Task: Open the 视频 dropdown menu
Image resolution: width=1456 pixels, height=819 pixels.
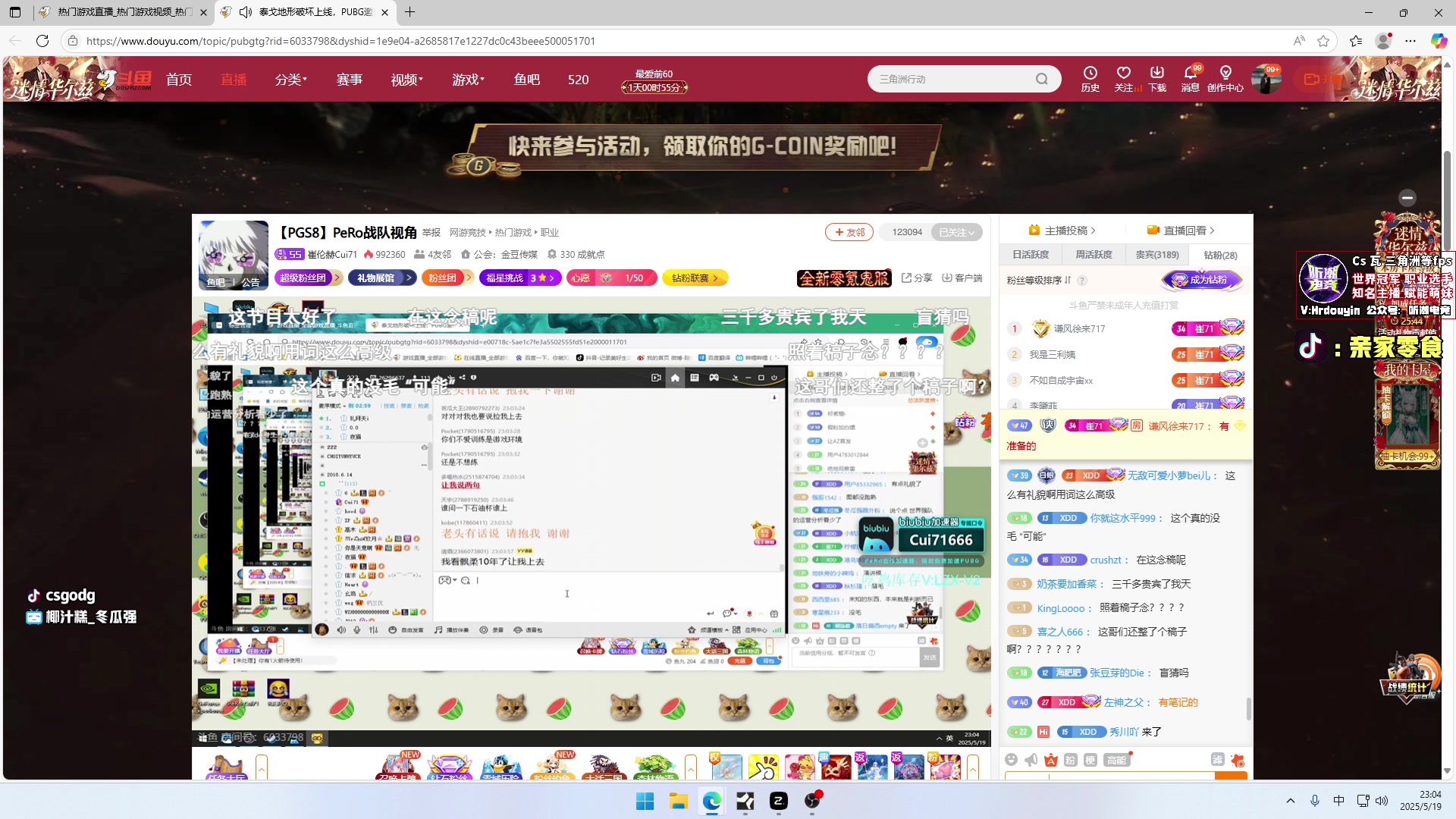Action: pyautogui.click(x=407, y=80)
